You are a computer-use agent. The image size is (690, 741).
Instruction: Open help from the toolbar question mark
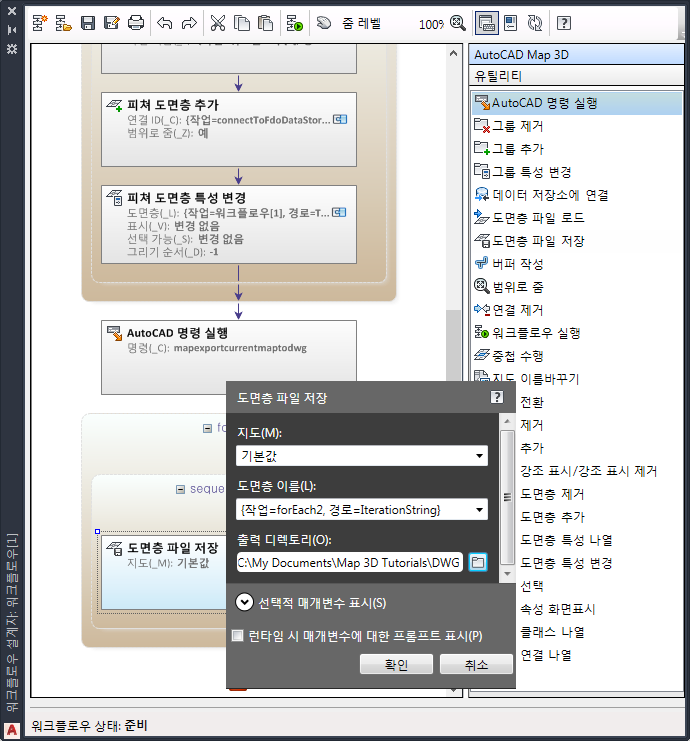click(564, 23)
